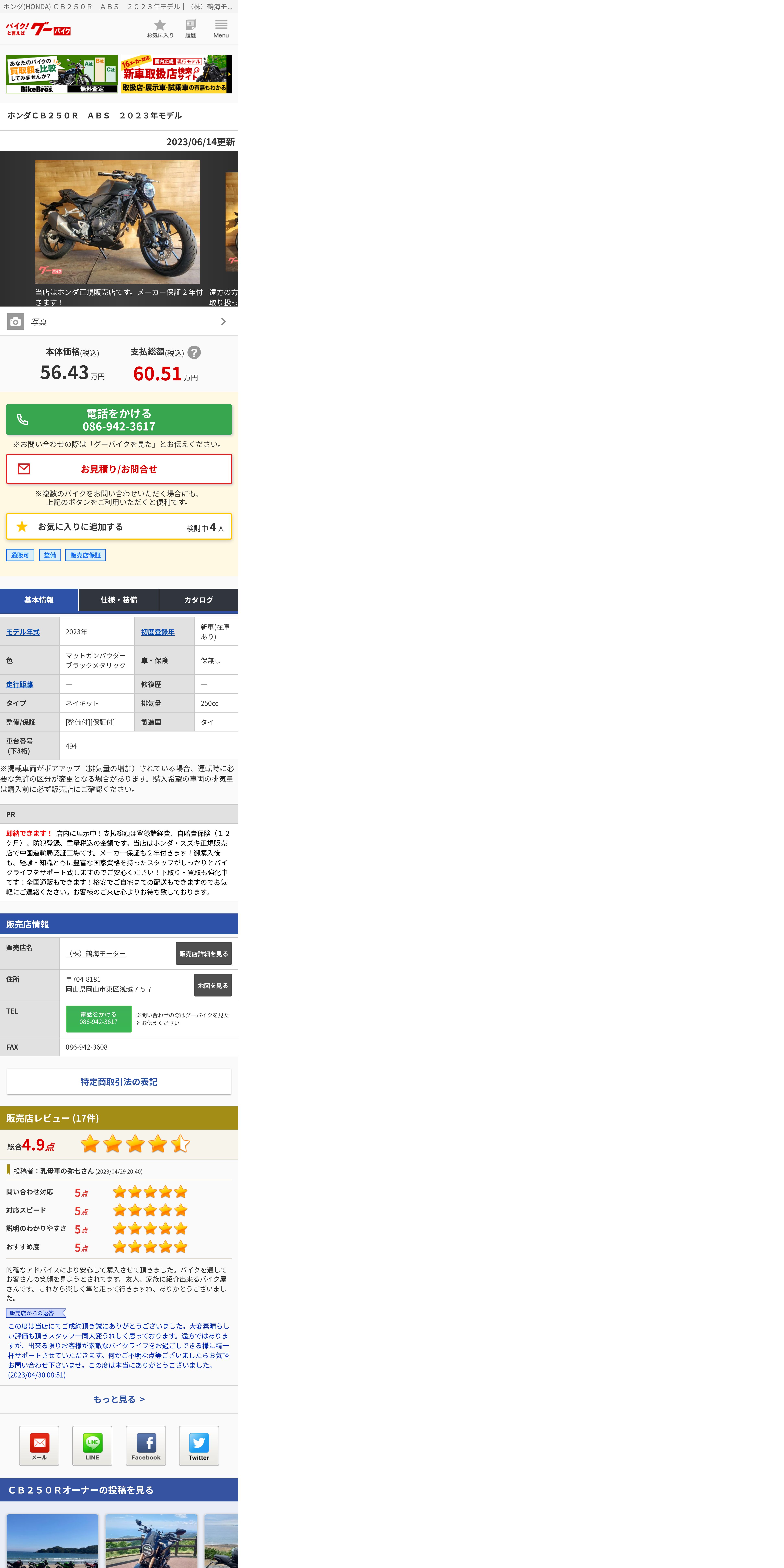Click the question mark beside 支払総額

click(x=194, y=353)
